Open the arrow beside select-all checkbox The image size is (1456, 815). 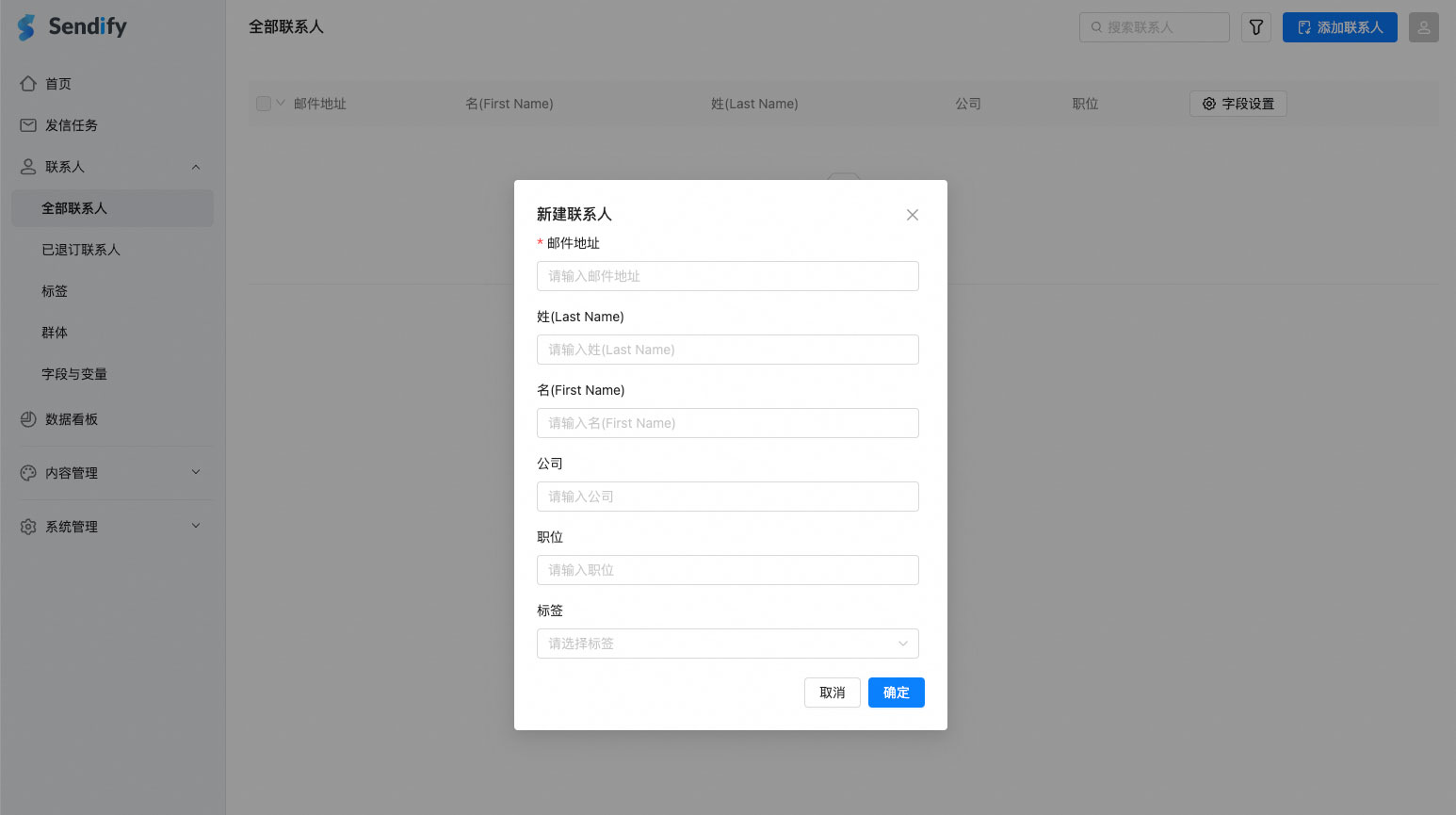(x=281, y=104)
